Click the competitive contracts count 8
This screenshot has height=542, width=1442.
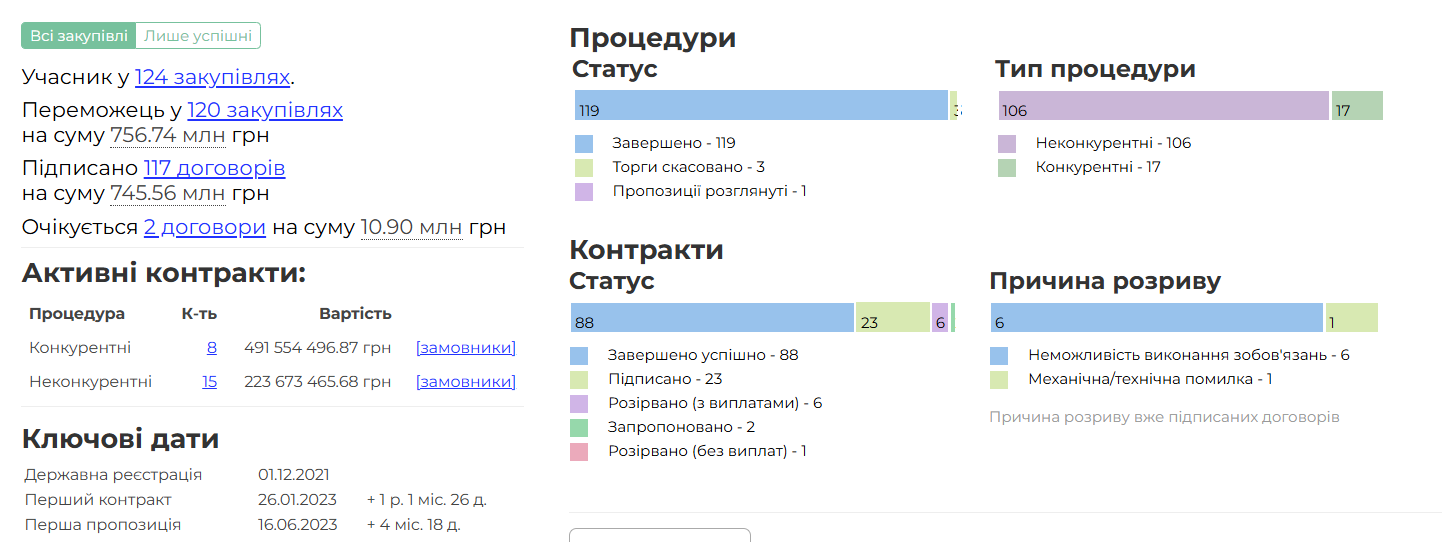tap(211, 348)
